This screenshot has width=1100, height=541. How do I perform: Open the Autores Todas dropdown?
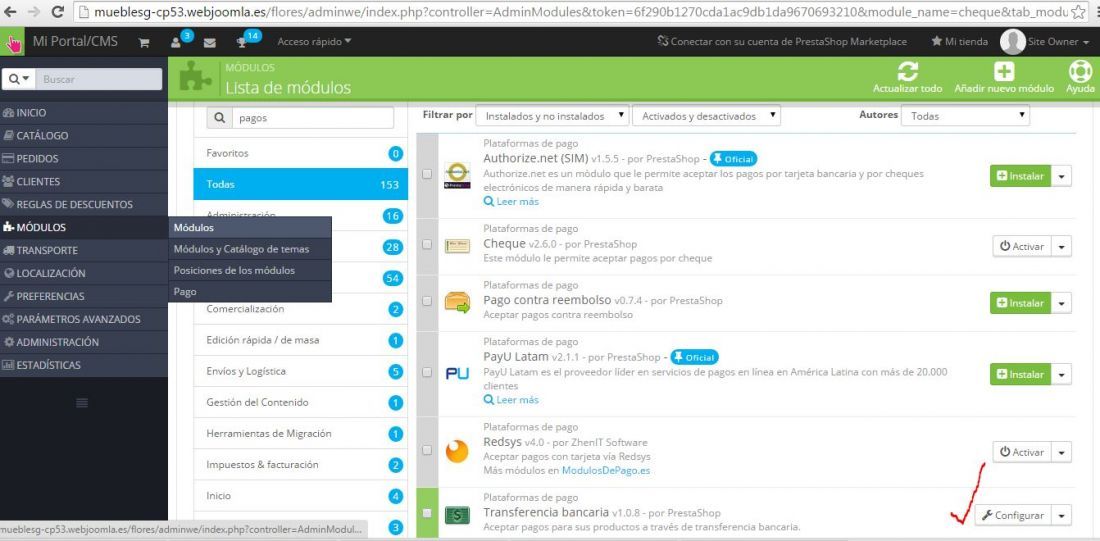tap(965, 116)
